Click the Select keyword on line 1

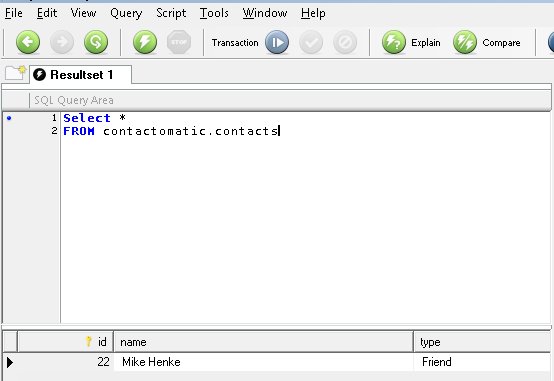click(x=87, y=118)
